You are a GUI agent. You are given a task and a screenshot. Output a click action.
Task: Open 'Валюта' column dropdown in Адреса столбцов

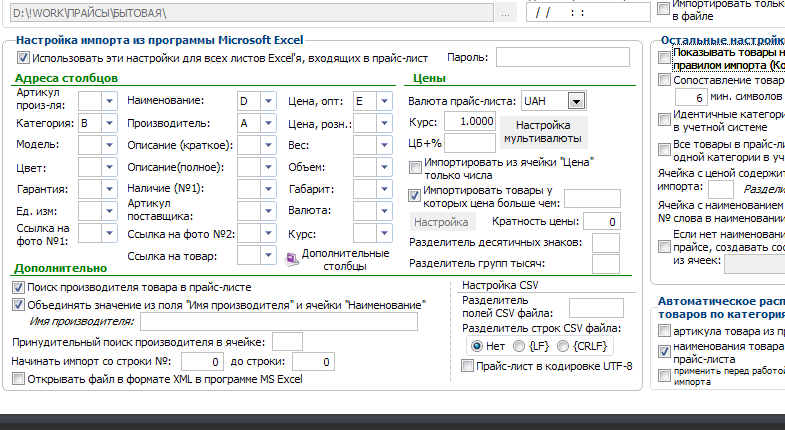click(x=384, y=211)
